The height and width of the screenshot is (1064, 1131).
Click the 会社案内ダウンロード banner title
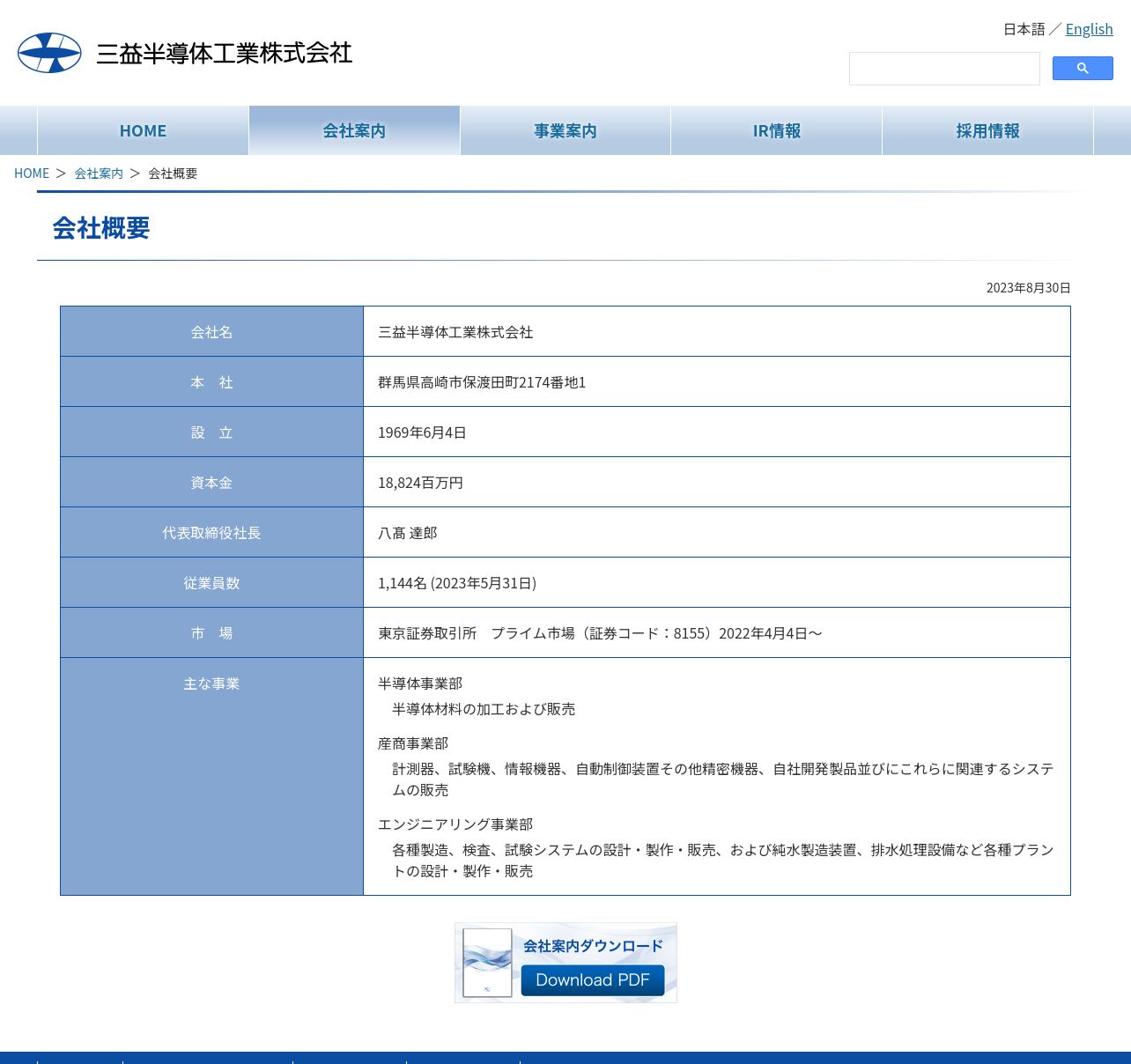click(593, 946)
